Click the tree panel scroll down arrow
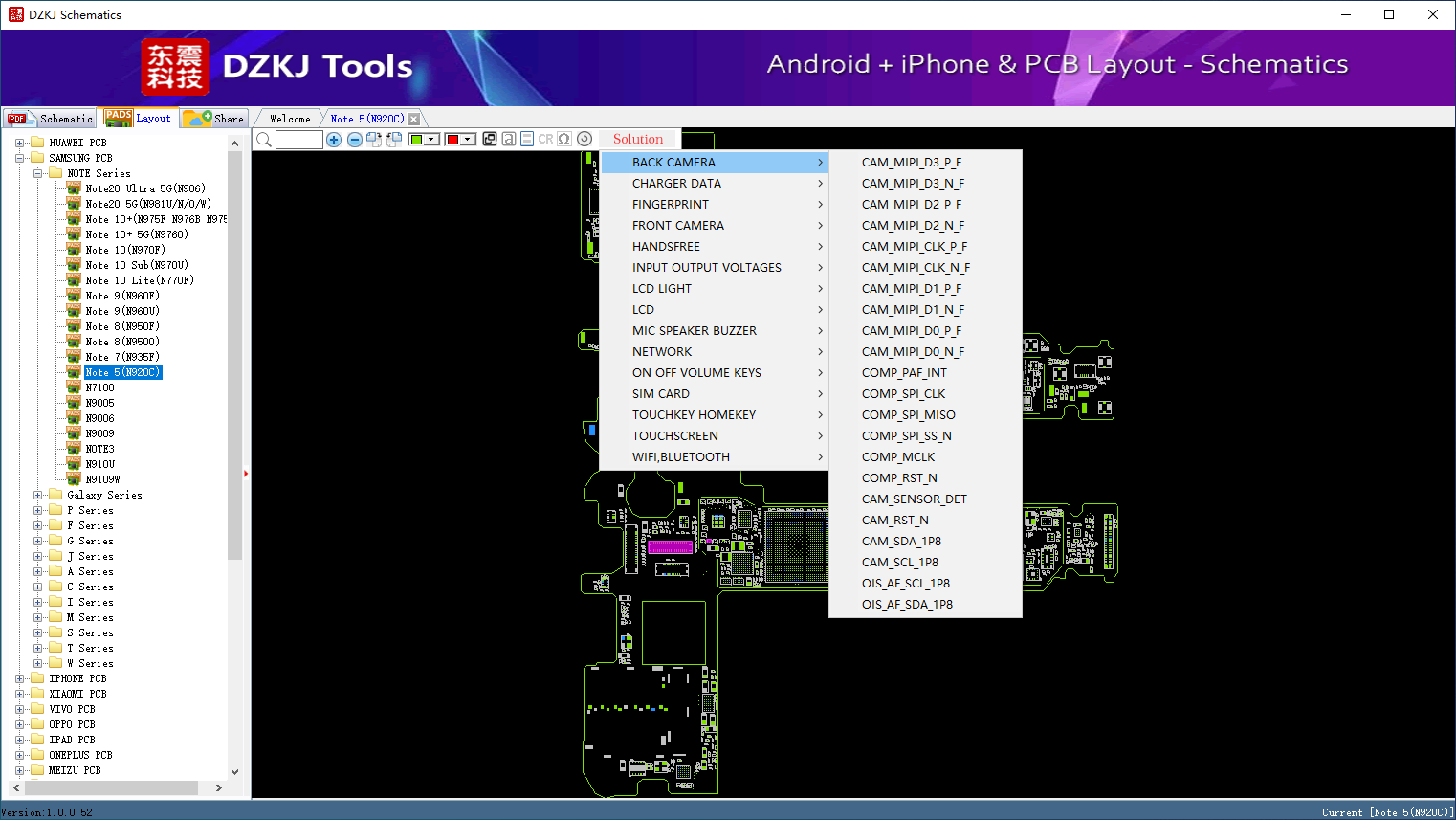Screen dimensions: 1456x820 click(235, 771)
